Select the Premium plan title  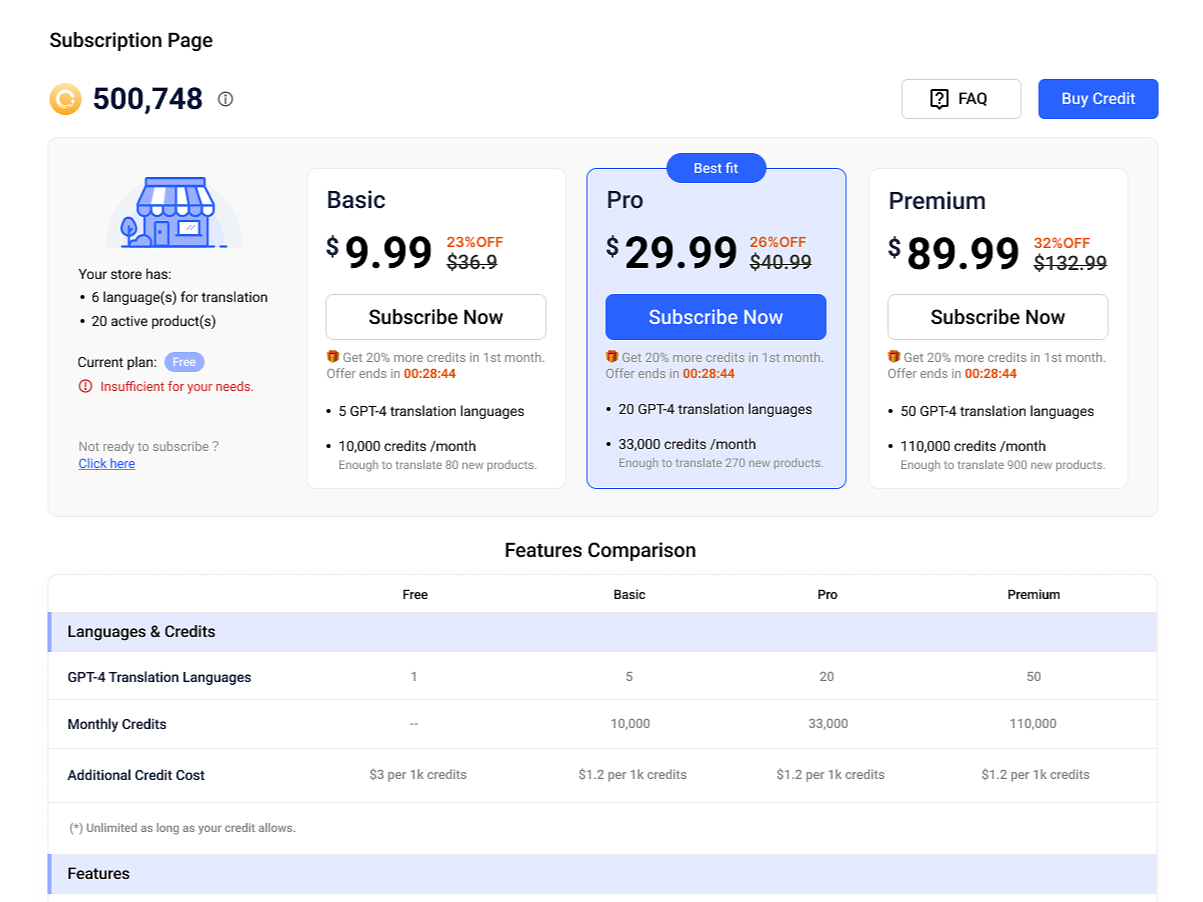937,201
